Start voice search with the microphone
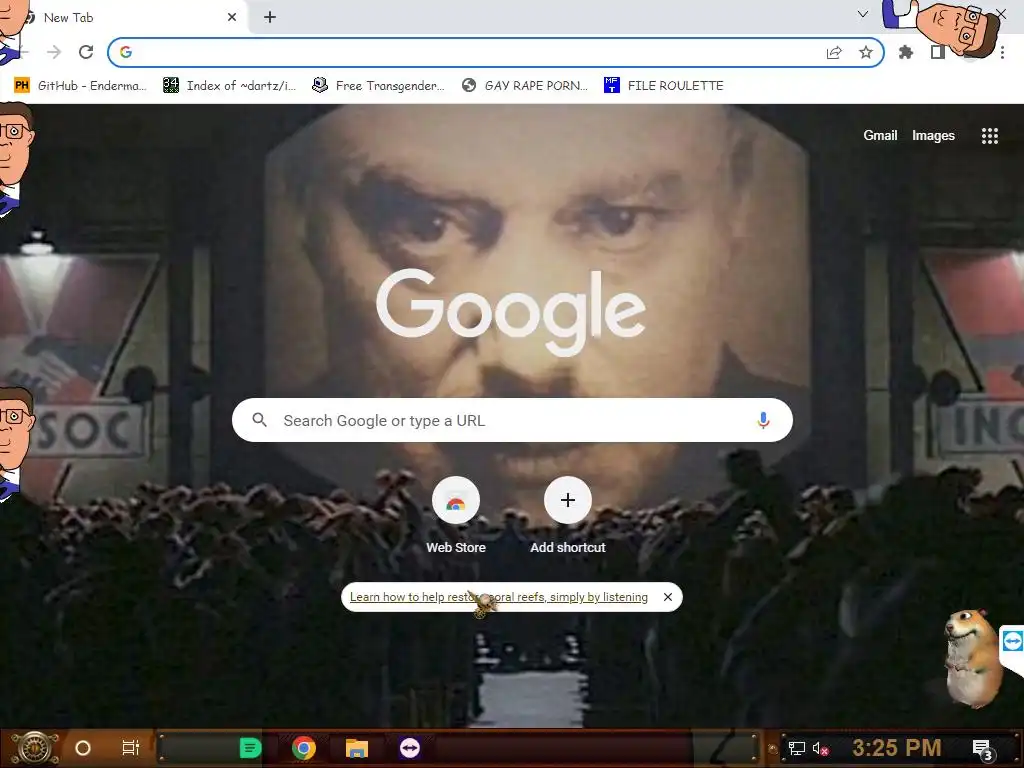This screenshot has width=1024, height=768. coord(763,420)
